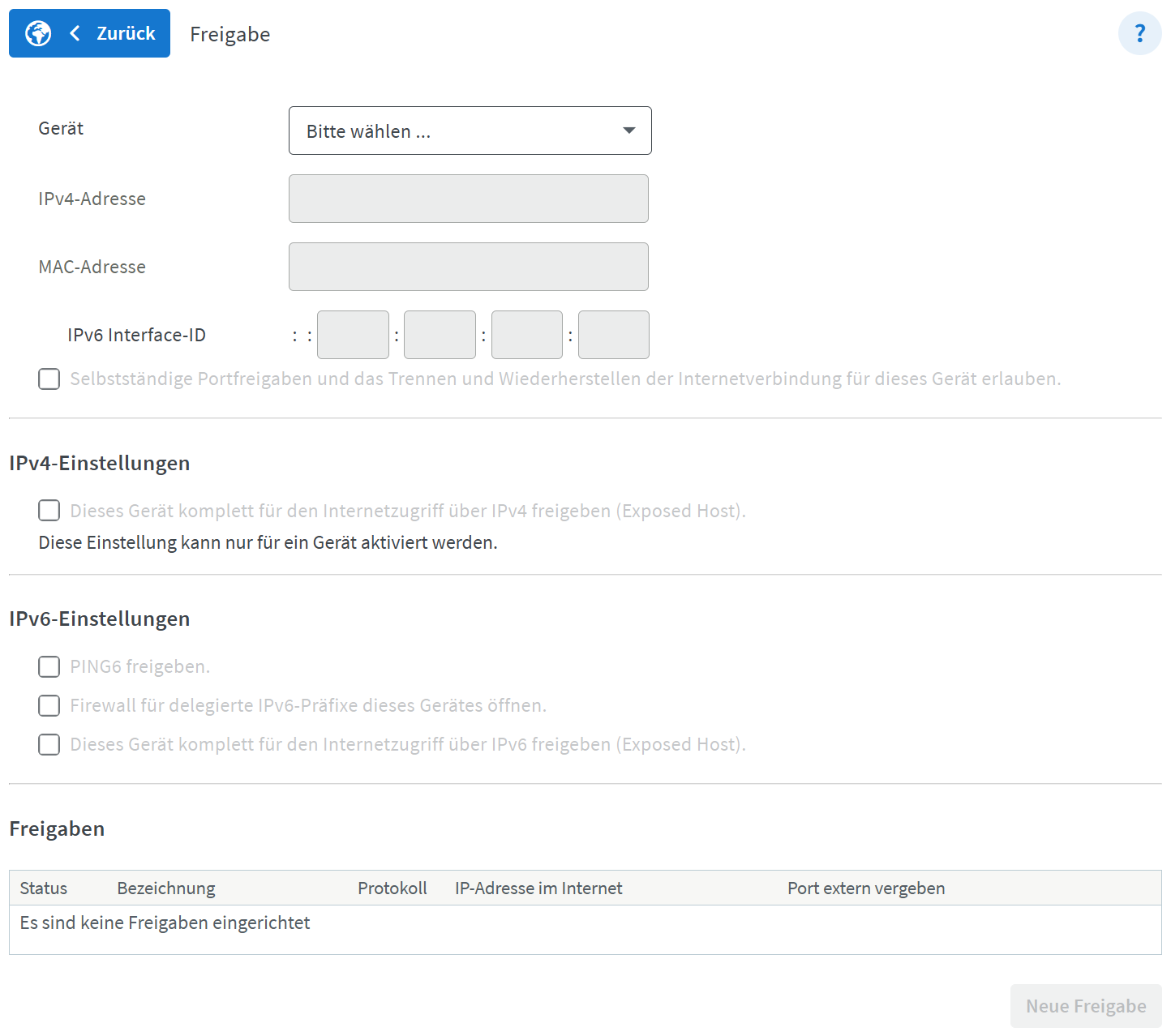Click the dropdown arrow next to Bitte wählen

(628, 131)
